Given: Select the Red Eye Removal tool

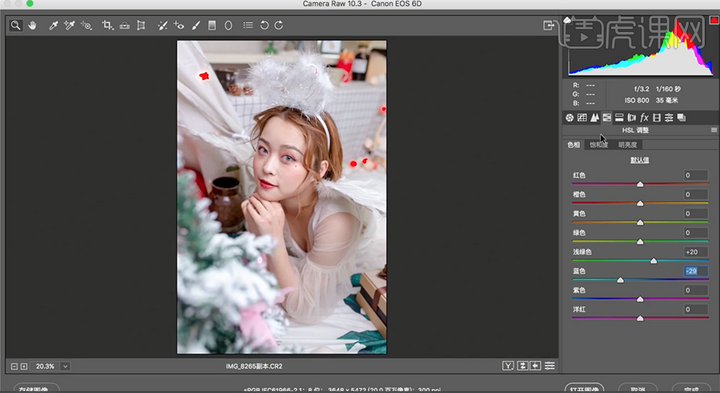Looking at the screenshot, I should (x=179, y=25).
